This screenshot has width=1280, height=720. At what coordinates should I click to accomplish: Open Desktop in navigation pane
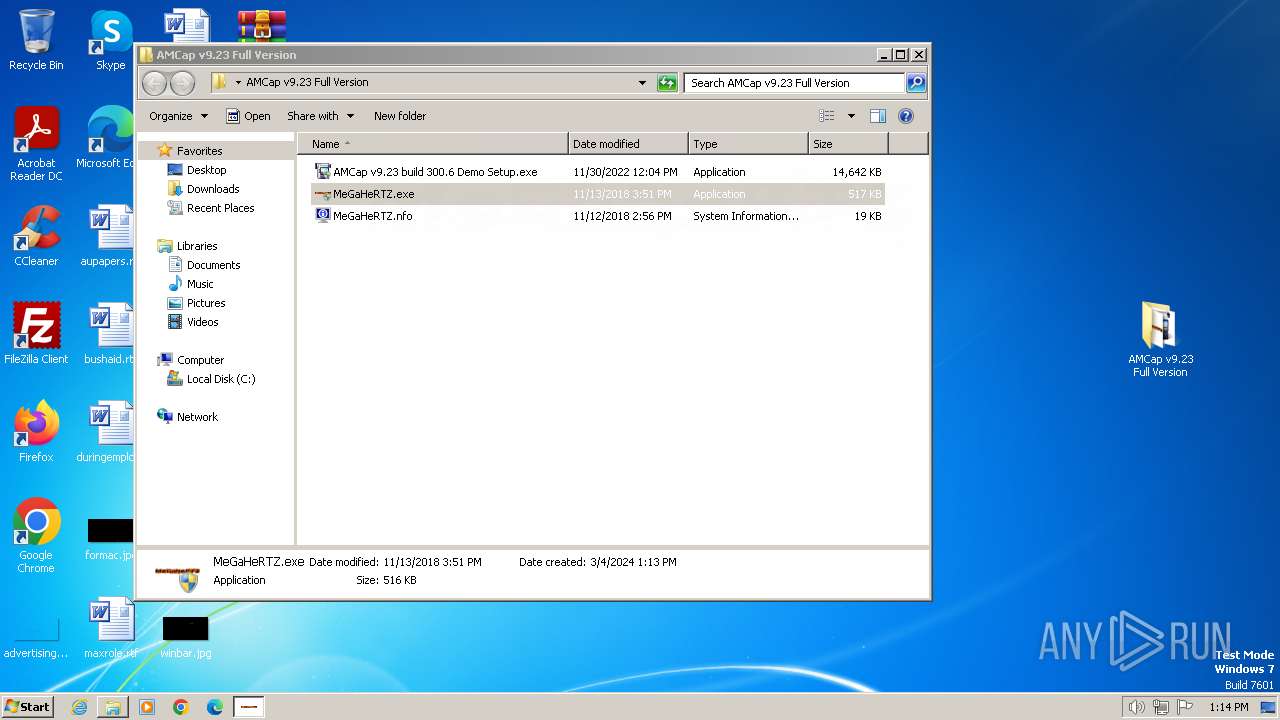tap(206, 170)
